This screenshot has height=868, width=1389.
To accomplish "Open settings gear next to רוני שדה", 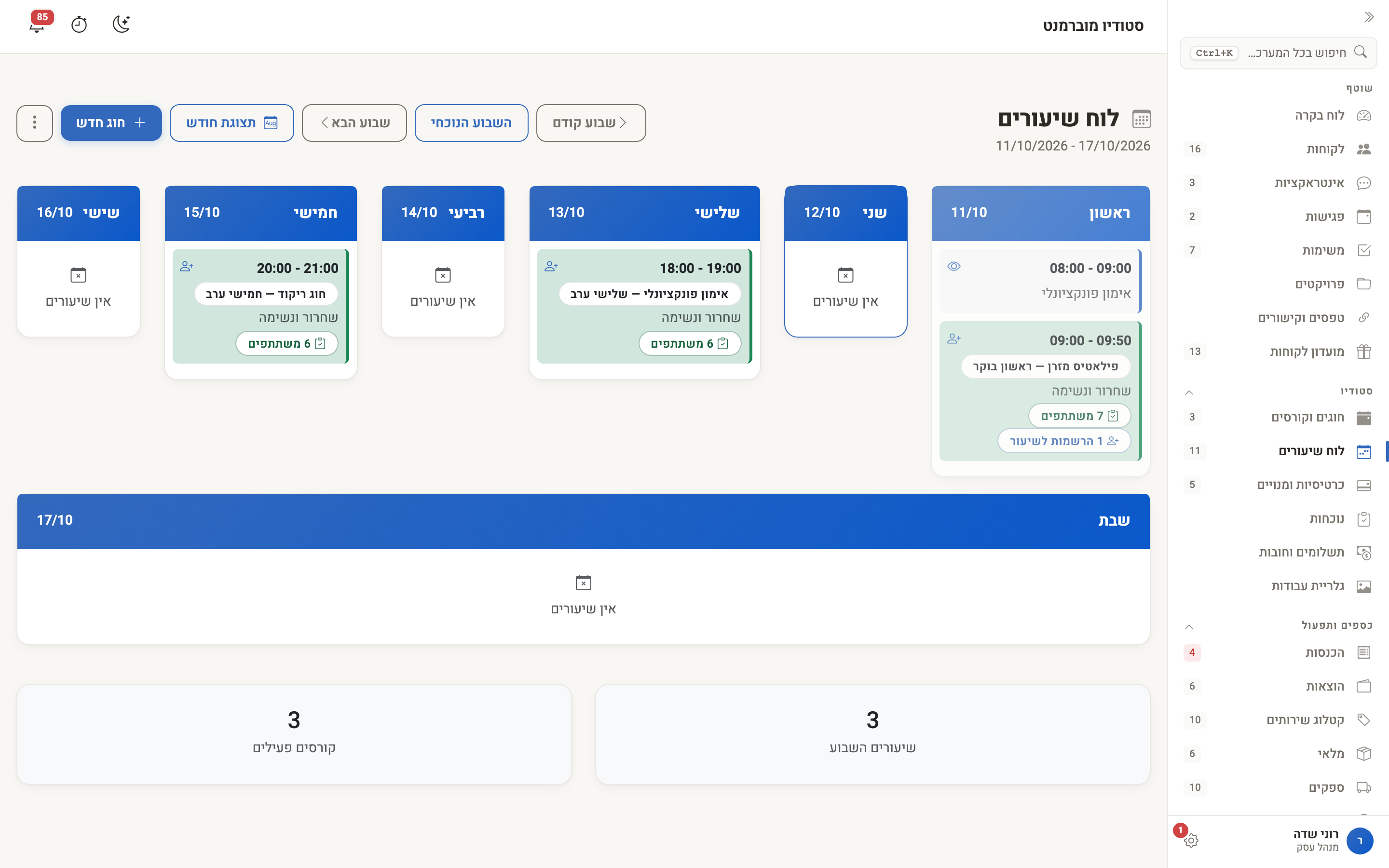I will coord(1191,841).
